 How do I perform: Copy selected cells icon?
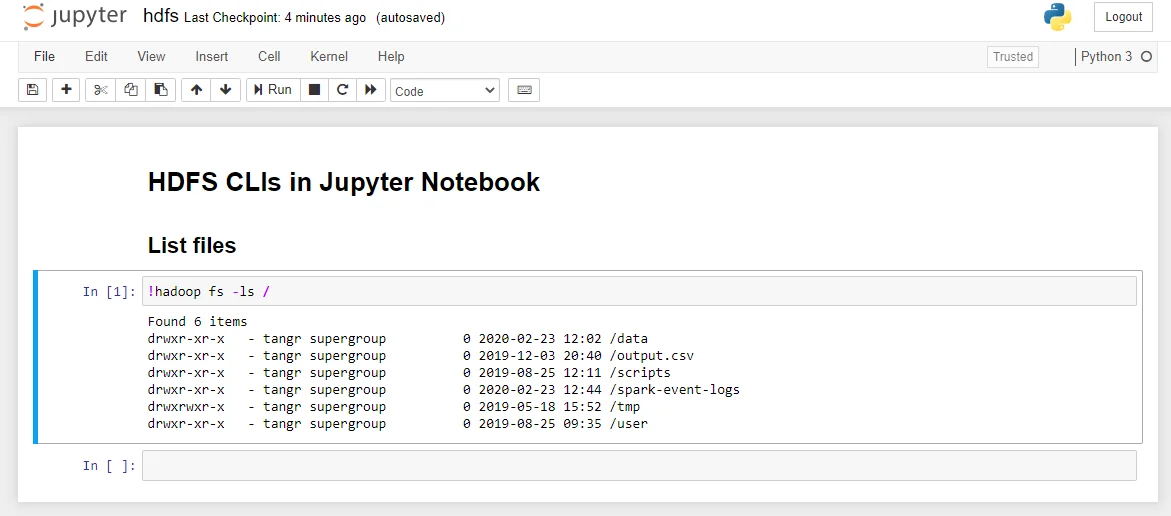tap(131, 90)
